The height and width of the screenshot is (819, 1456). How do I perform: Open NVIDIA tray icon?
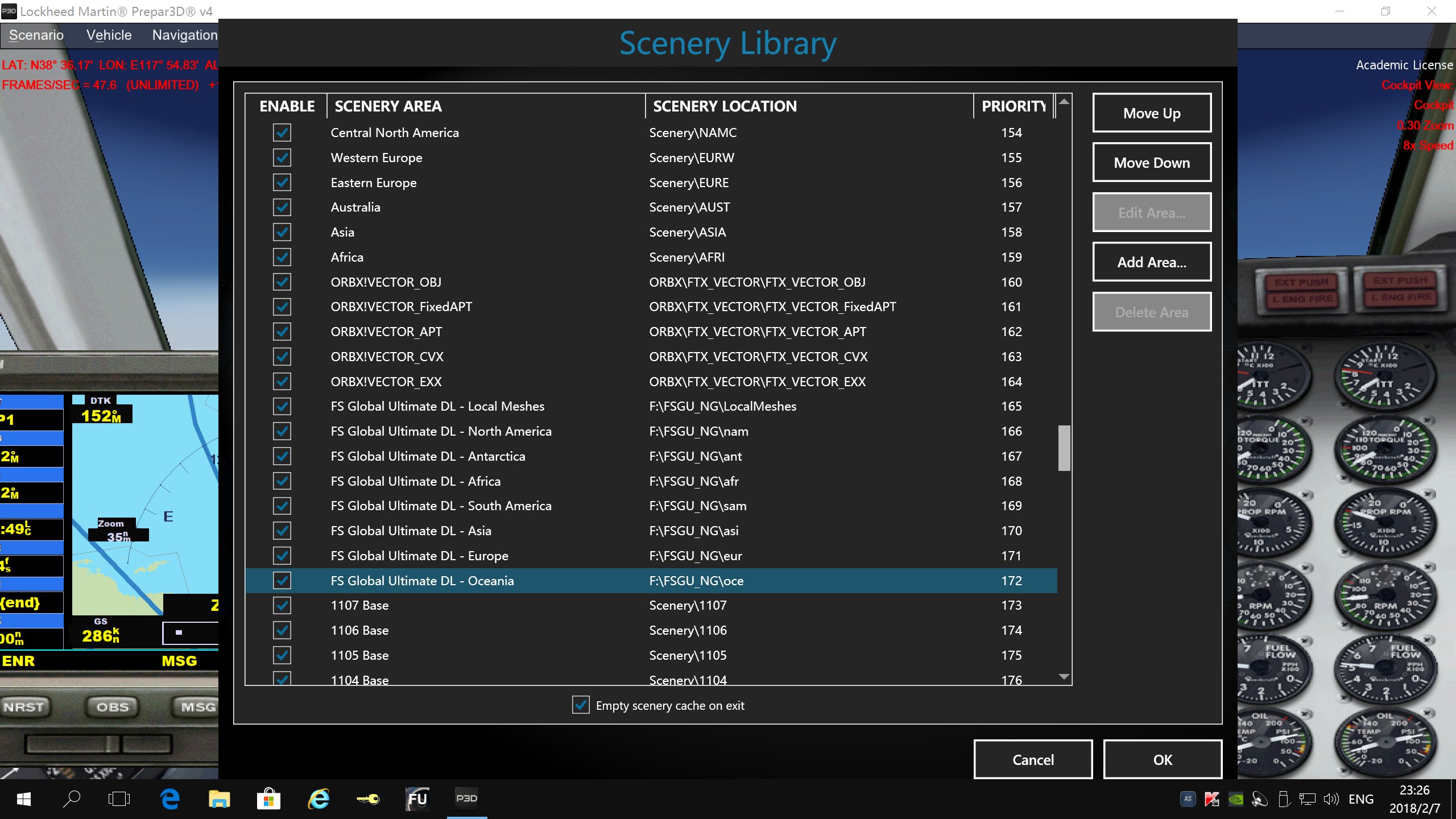(x=1236, y=799)
